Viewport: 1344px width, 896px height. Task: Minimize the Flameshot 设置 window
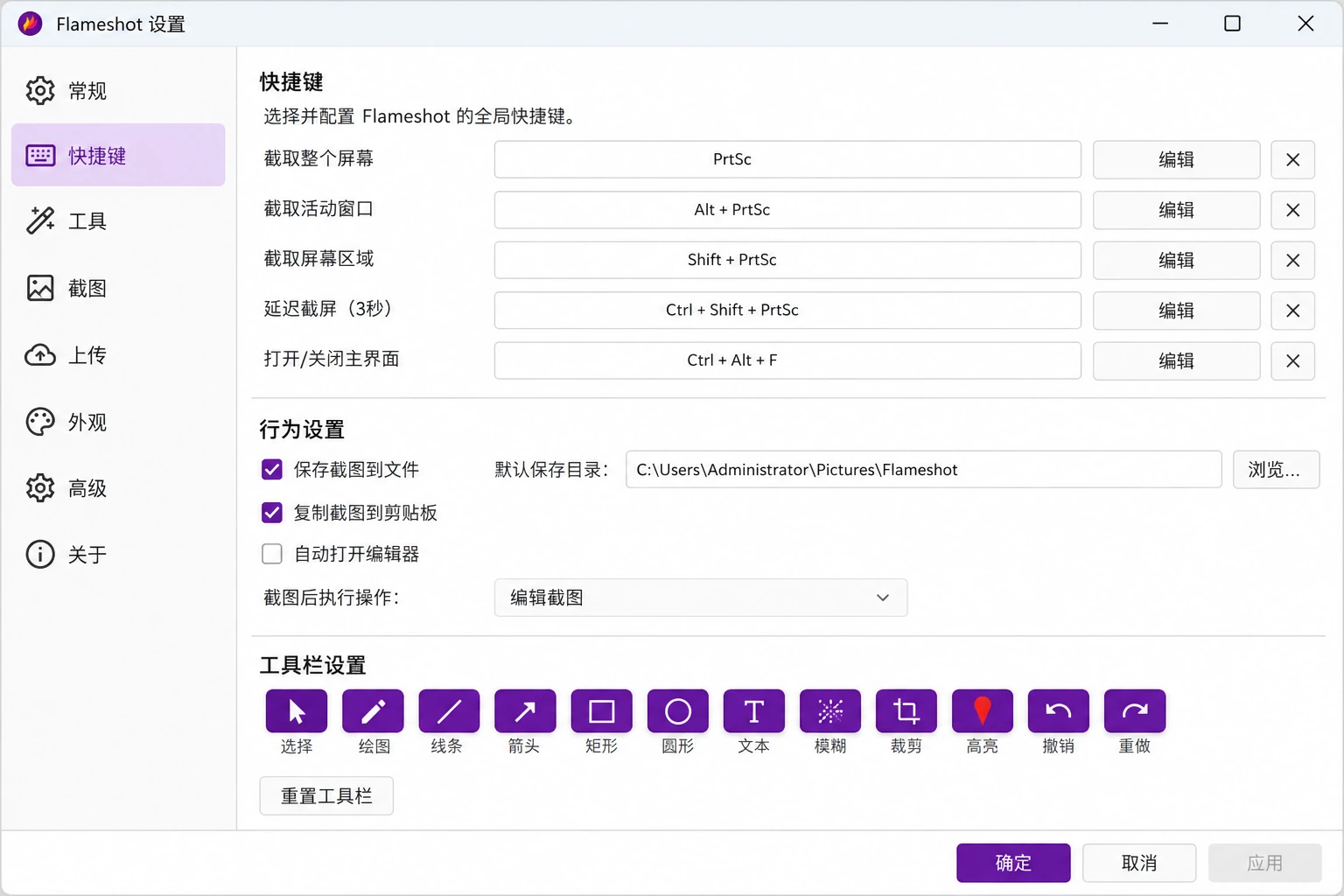click(x=1160, y=24)
